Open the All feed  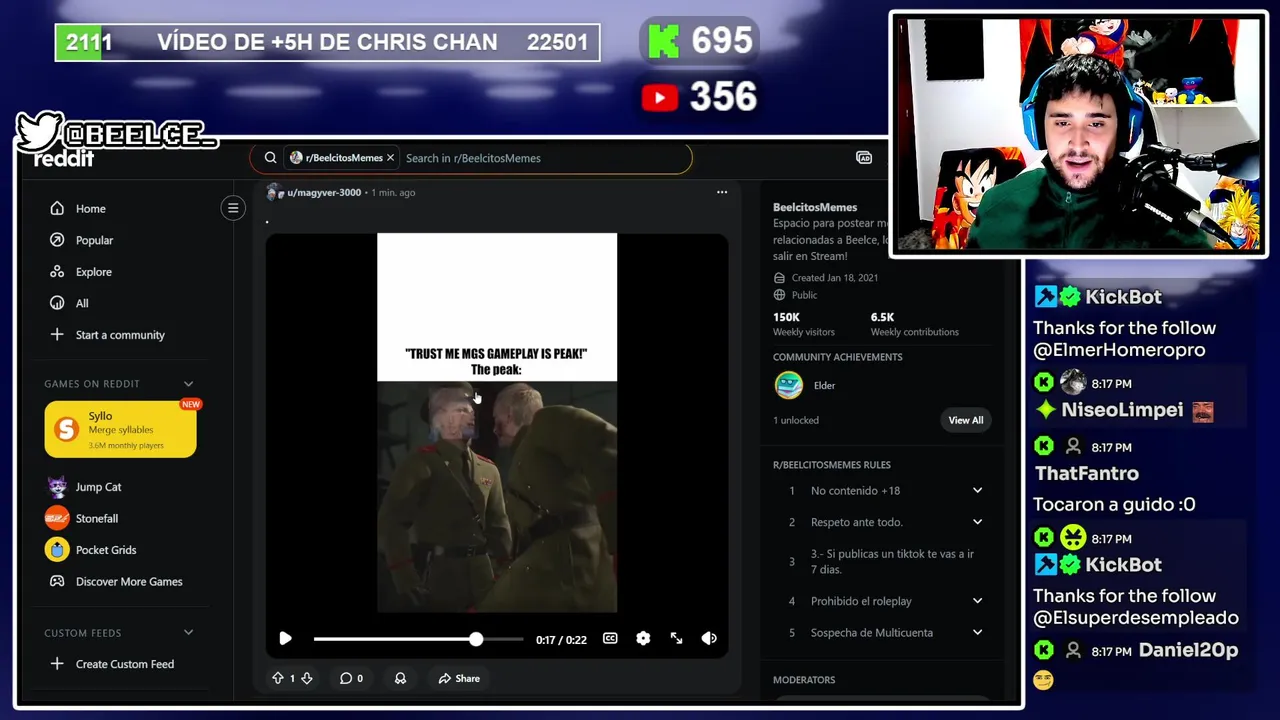[81, 303]
